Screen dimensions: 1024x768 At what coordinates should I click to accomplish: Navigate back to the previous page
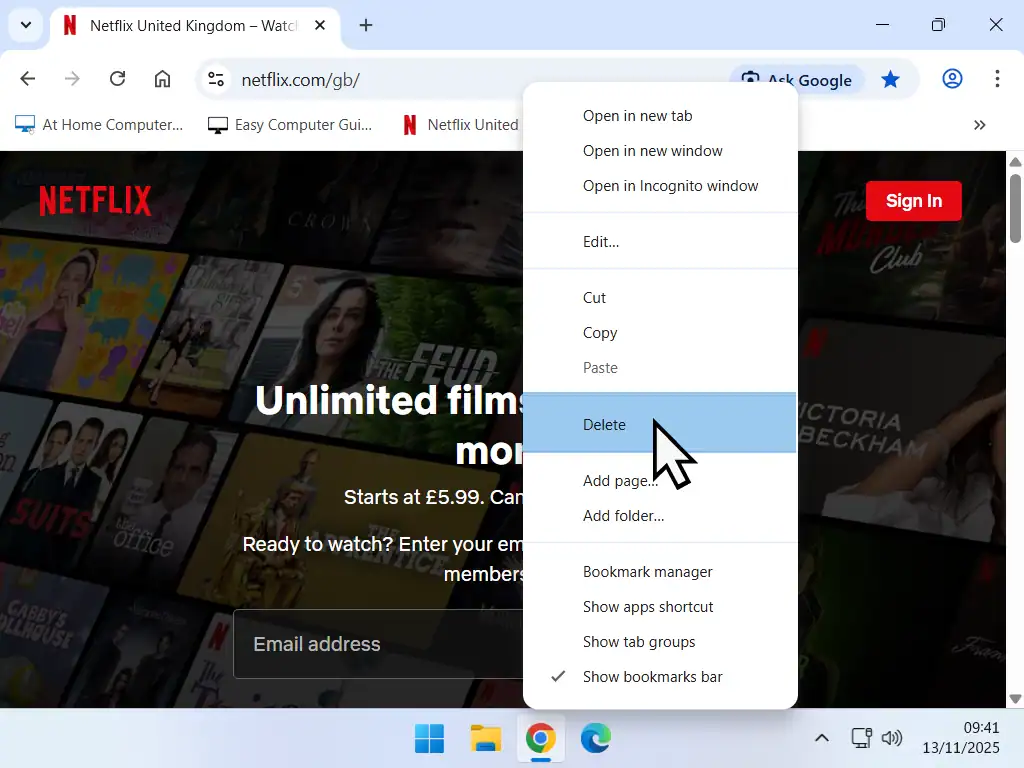27,78
